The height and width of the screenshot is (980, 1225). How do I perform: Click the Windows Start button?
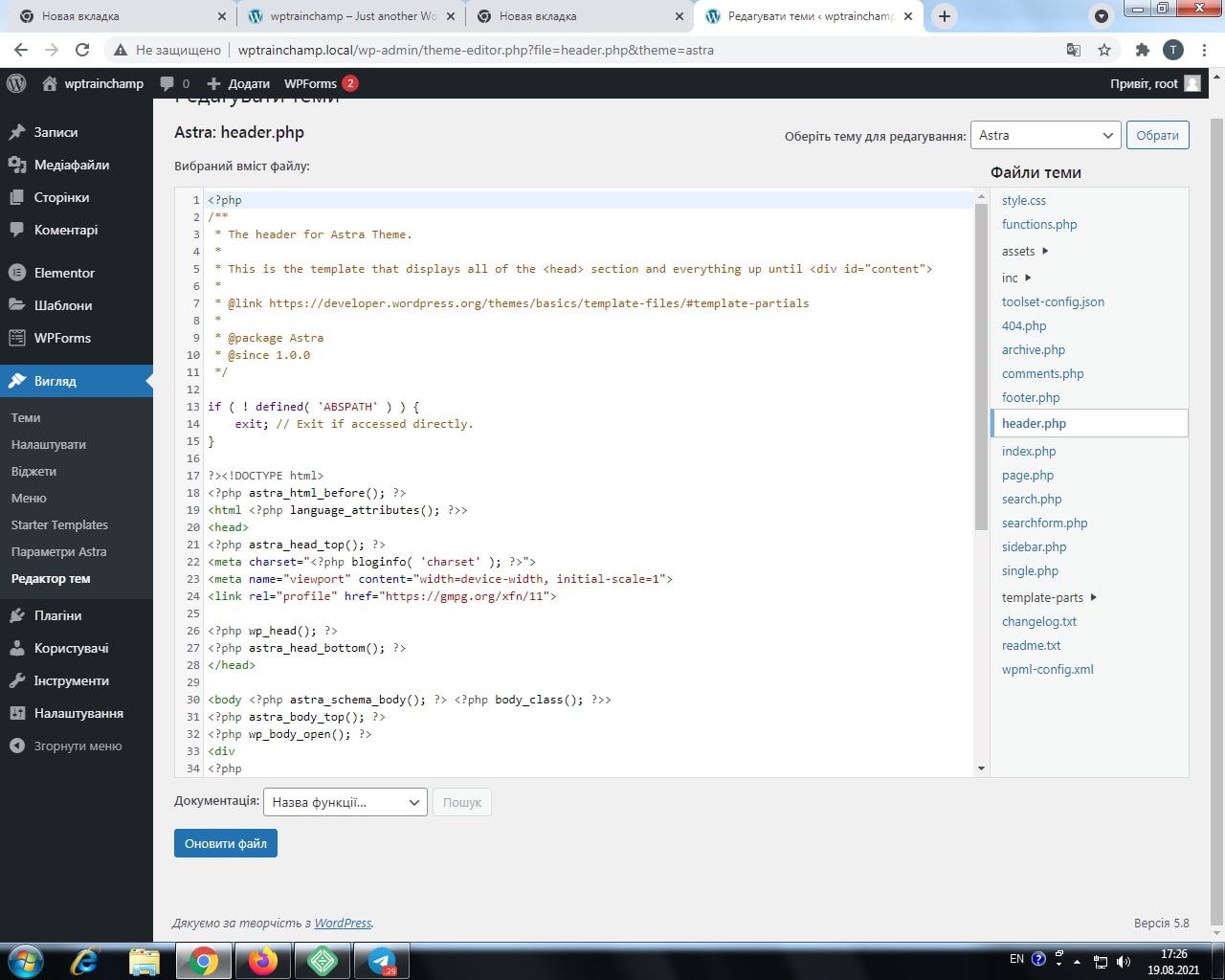tap(25, 961)
